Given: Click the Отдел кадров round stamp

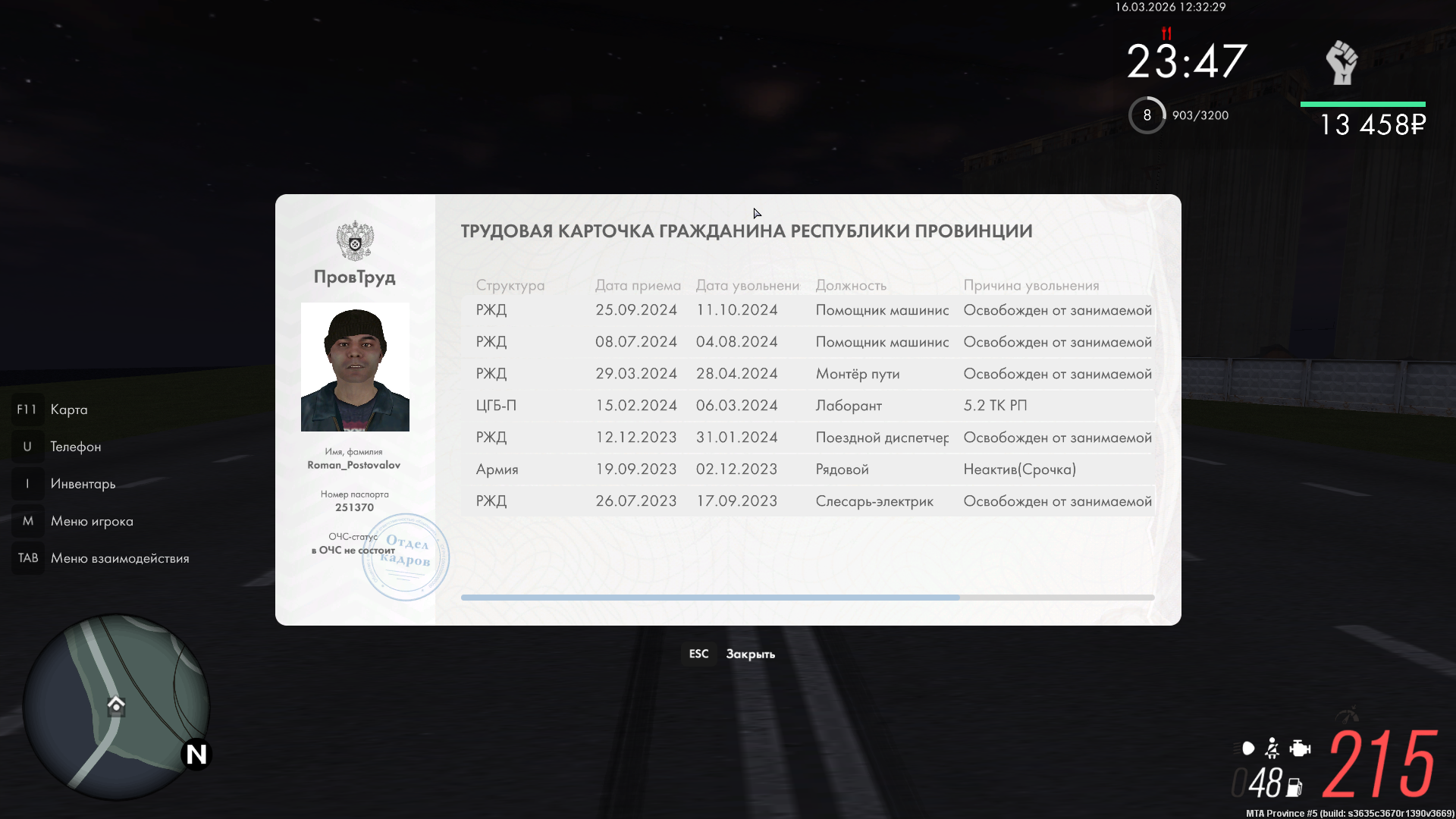Looking at the screenshot, I should [406, 557].
